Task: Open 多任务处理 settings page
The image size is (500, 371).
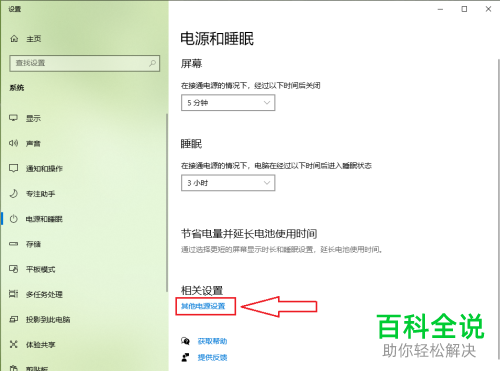Action: (44, 294)
